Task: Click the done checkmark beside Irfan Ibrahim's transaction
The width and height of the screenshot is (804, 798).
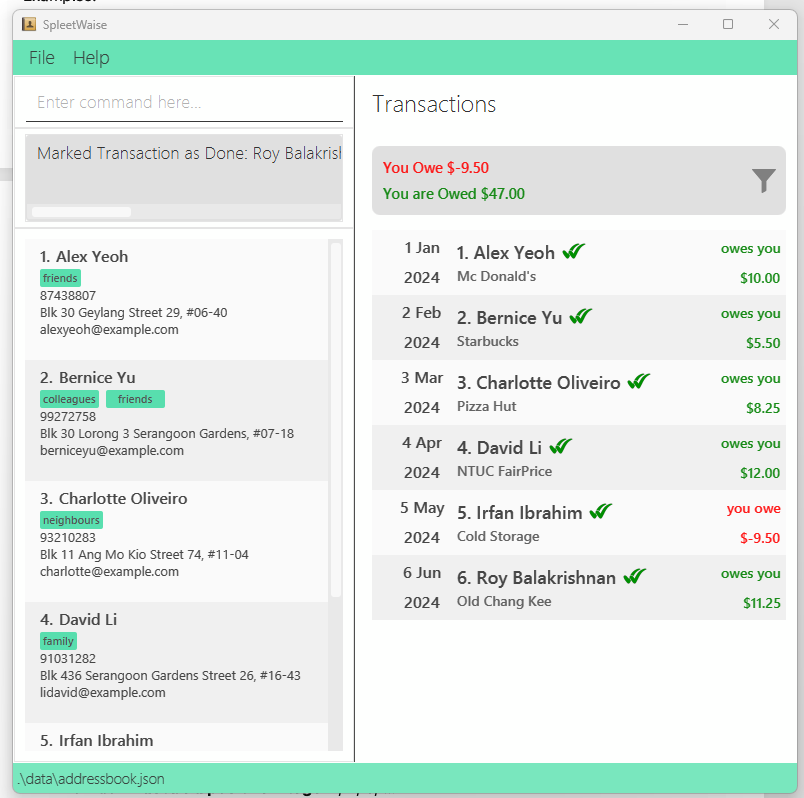Action: click(x=601, y=511)
